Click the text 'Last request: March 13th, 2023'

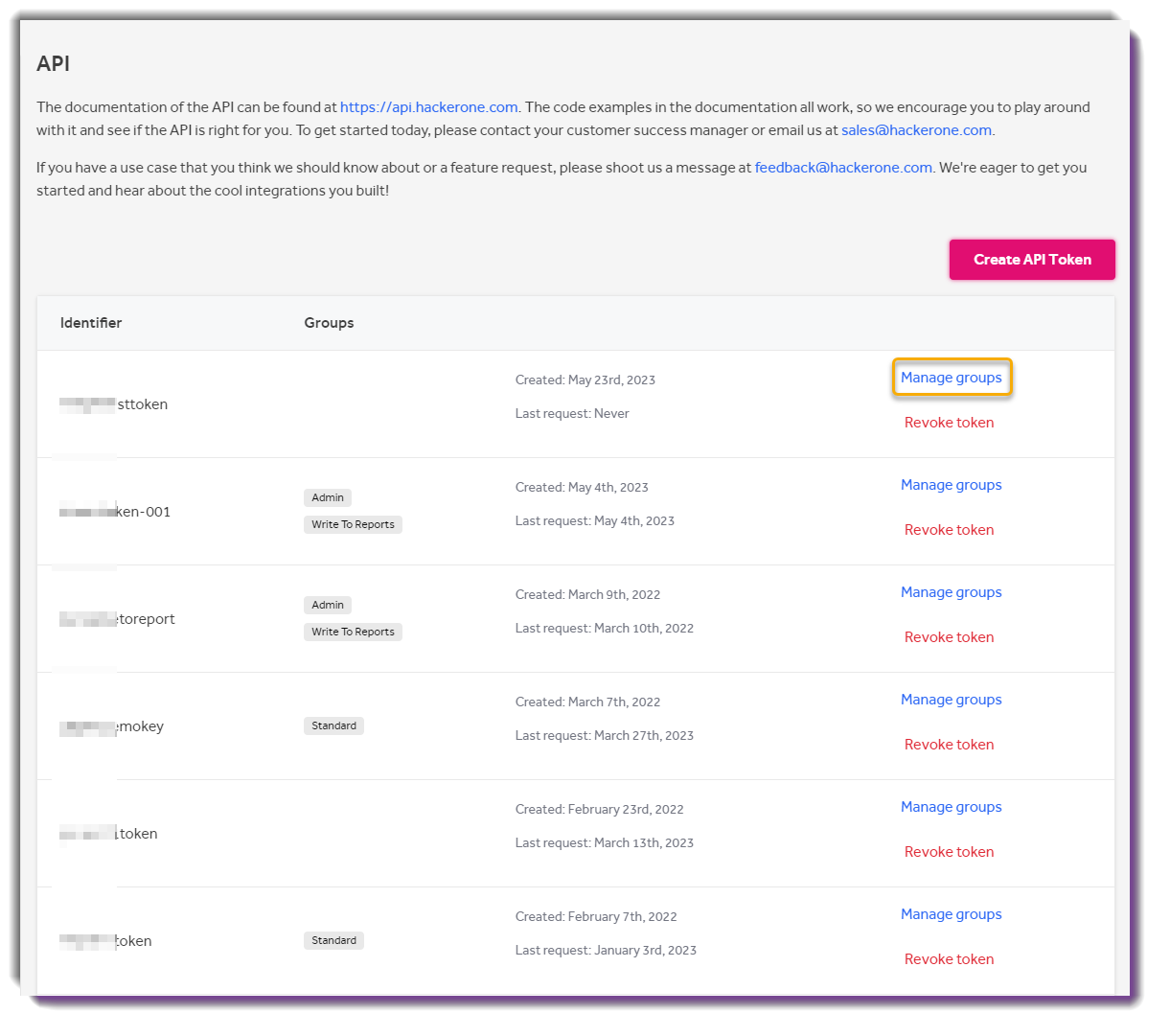point(605,843)
